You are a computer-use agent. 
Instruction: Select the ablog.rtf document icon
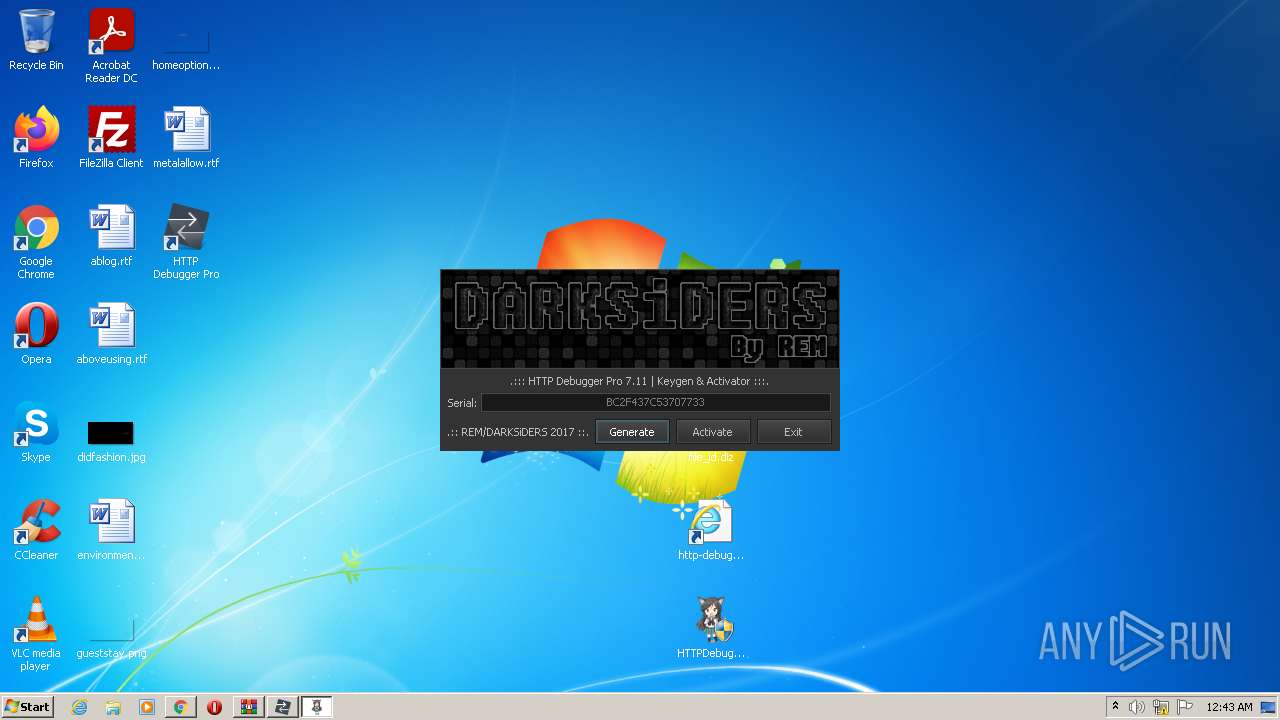point(111,236)
